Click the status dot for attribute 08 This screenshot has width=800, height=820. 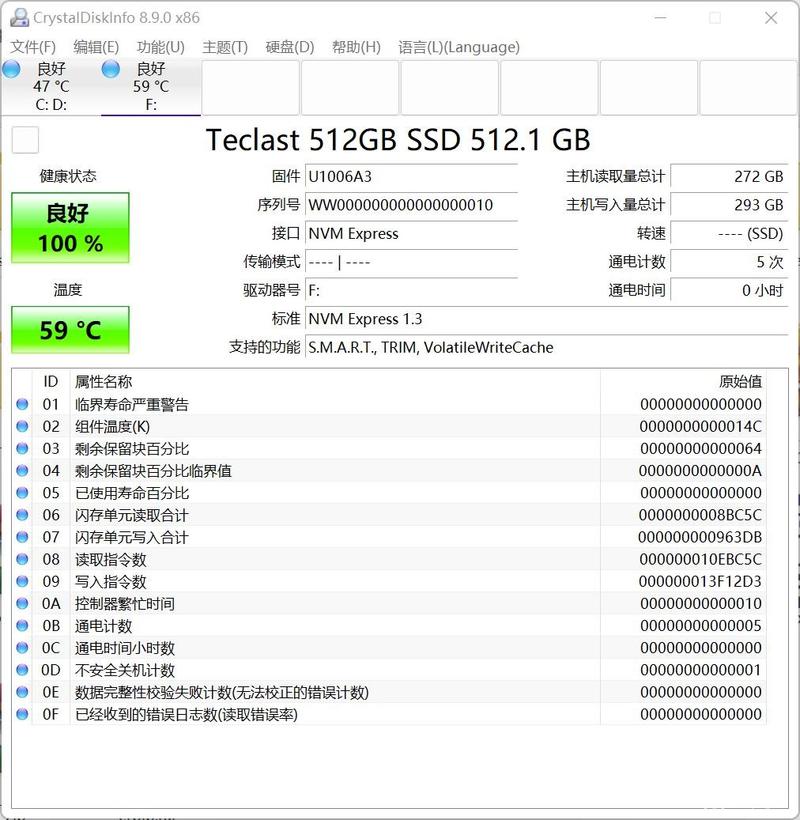coord(22,559)
